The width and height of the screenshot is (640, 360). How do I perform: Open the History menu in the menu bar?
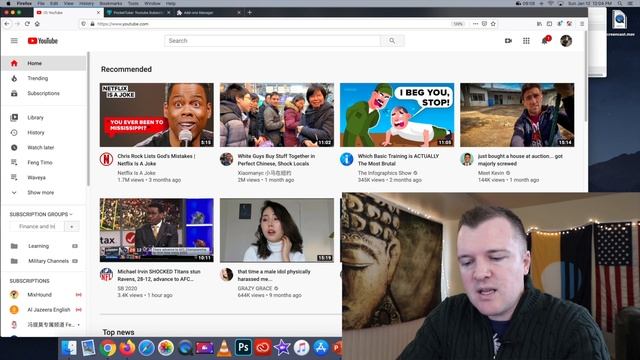pos(87,3)
